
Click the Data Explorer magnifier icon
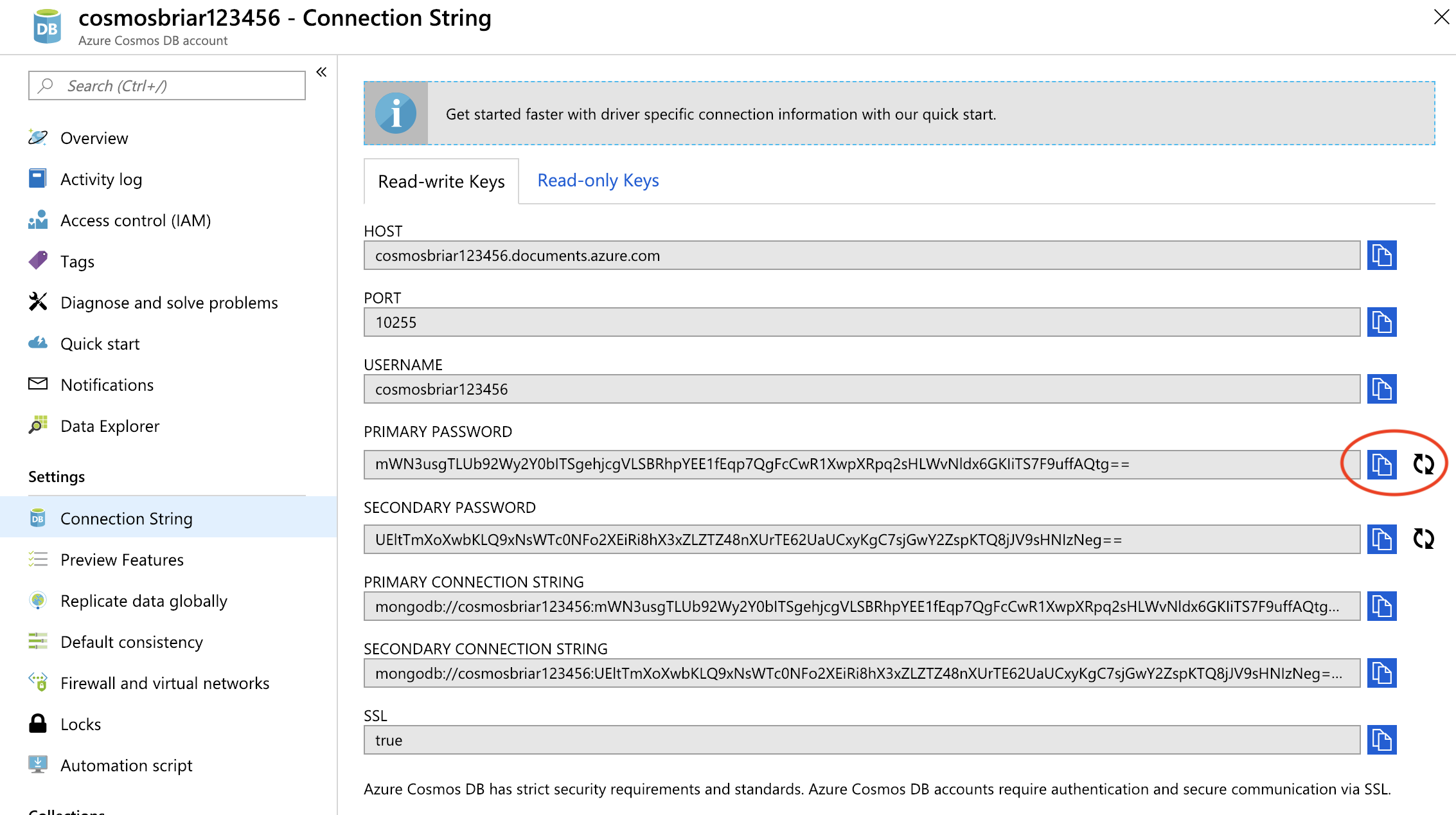coord(38,425)
